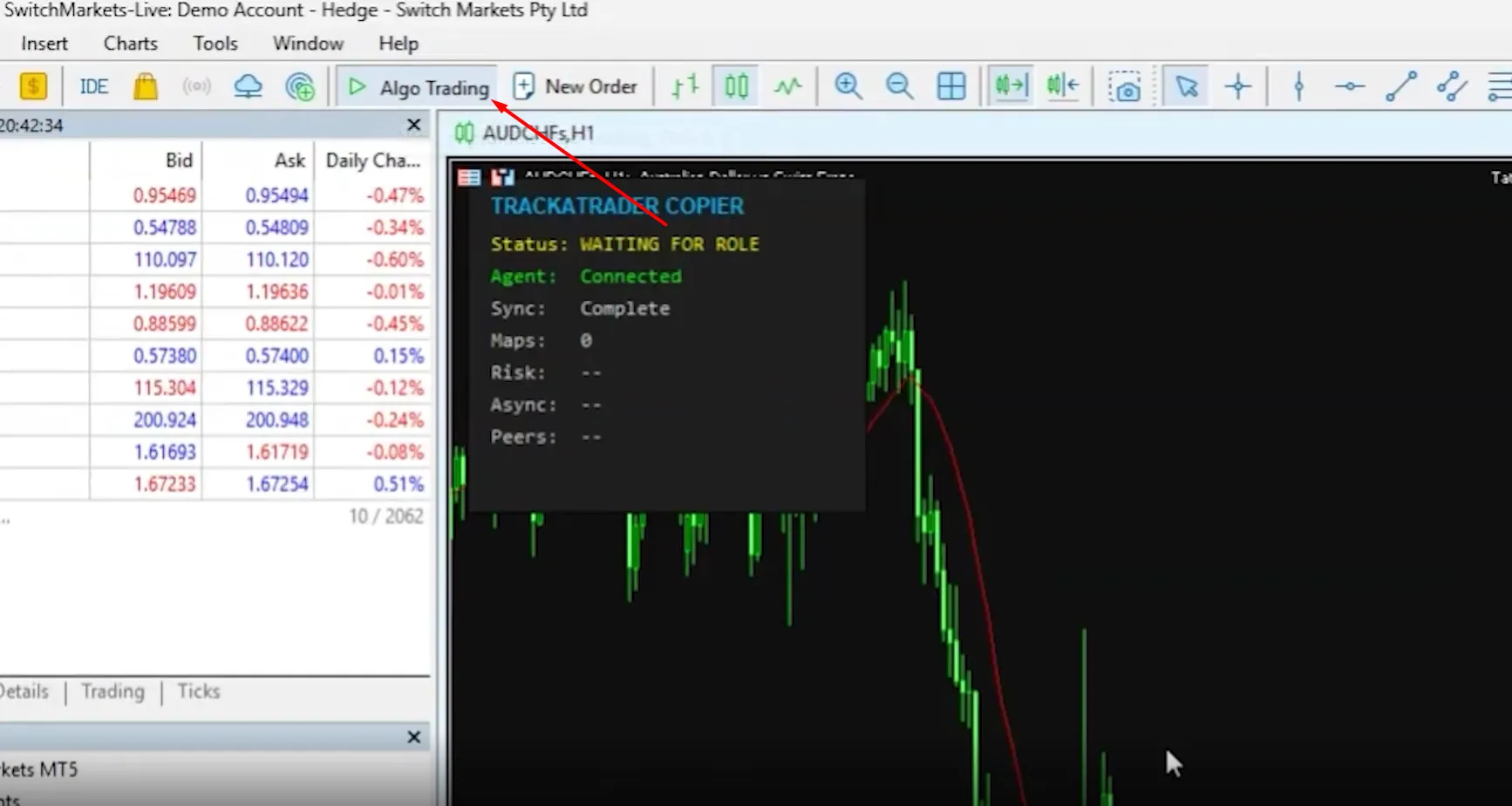The height and width of the screenshot is (806, 1512).
Task: Click the Daily Change column header
Action: tap(373, 161)
